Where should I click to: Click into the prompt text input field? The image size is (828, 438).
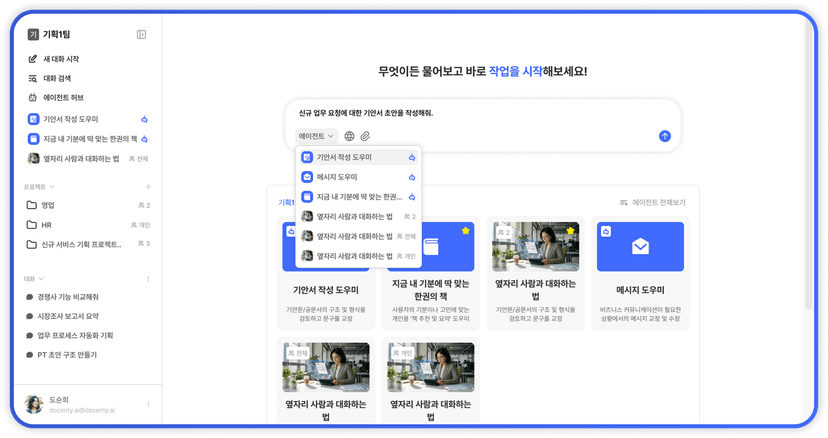tap(483, 113)
